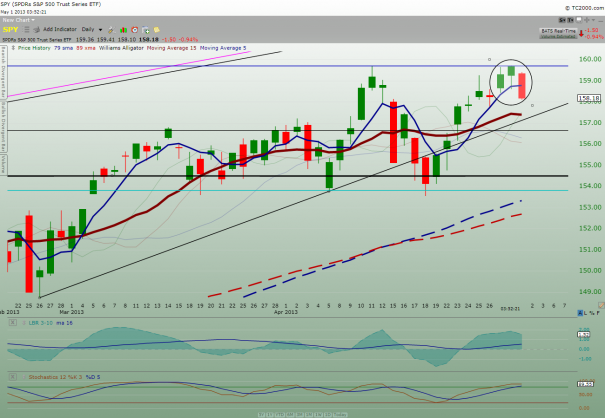
Task: Click Add Indicator
Action: (60, 29)
